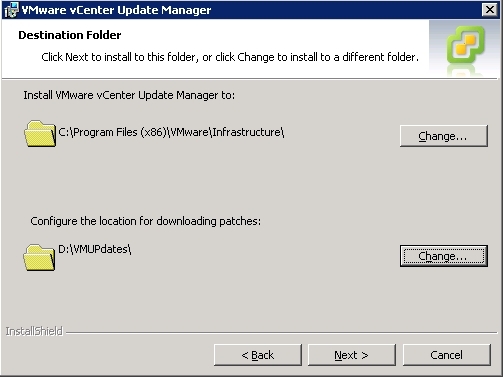
Task: Click the VMware vCenter Update Manager window title
Action: [116, 10]
